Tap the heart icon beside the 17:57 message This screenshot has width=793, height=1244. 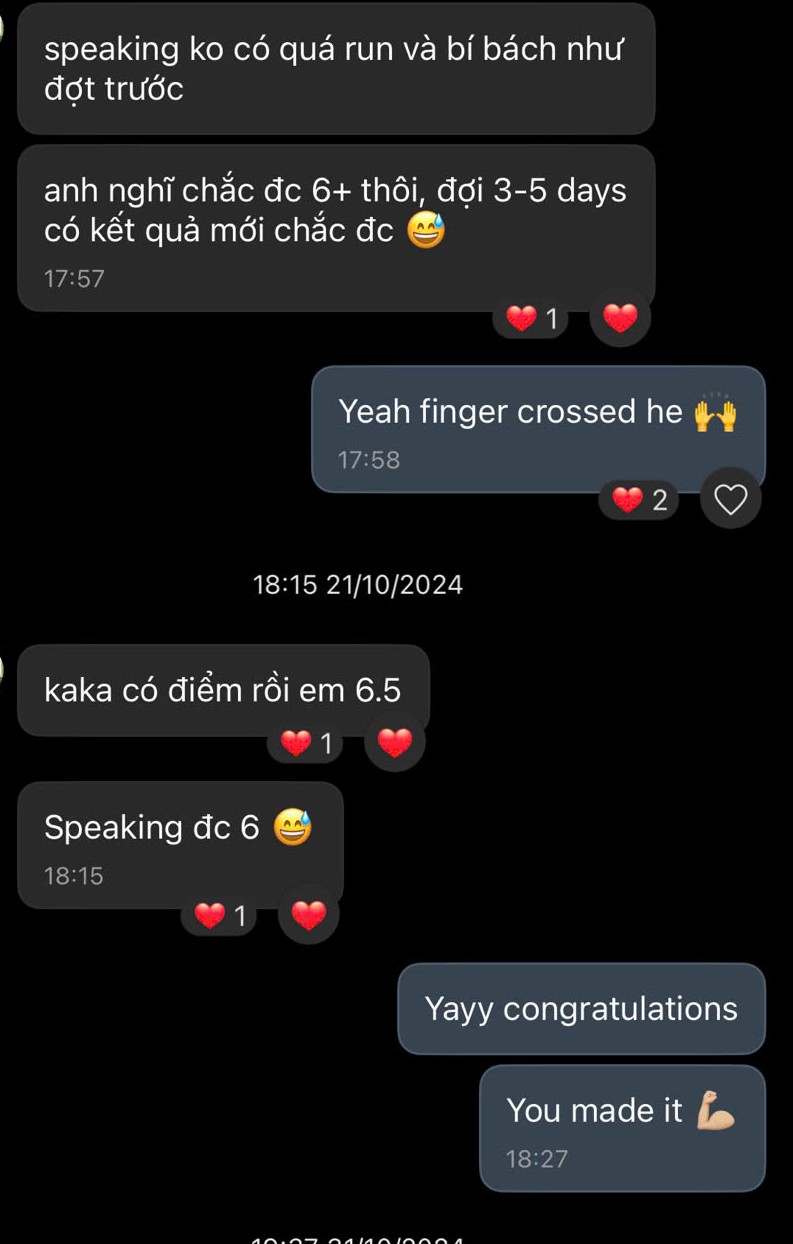tap(620, 318)
